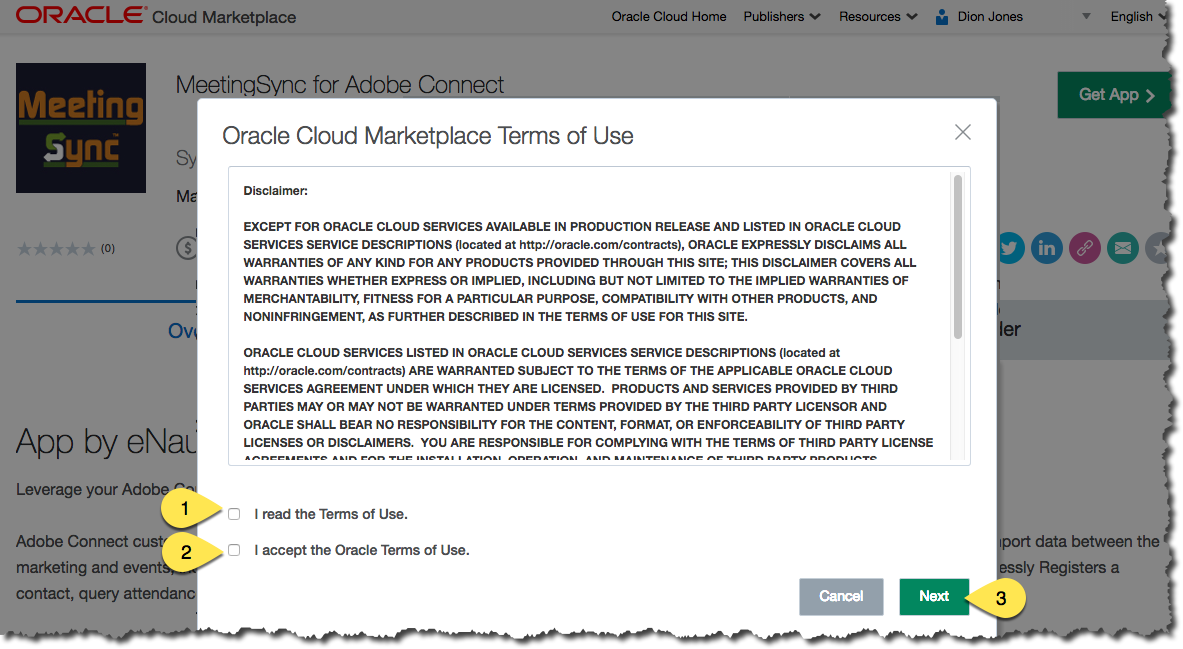Click the Oracle Cloud Marketplace Terms of Use heading
1183x649 pixels.
pyautogui.click(x=428, y=136)
